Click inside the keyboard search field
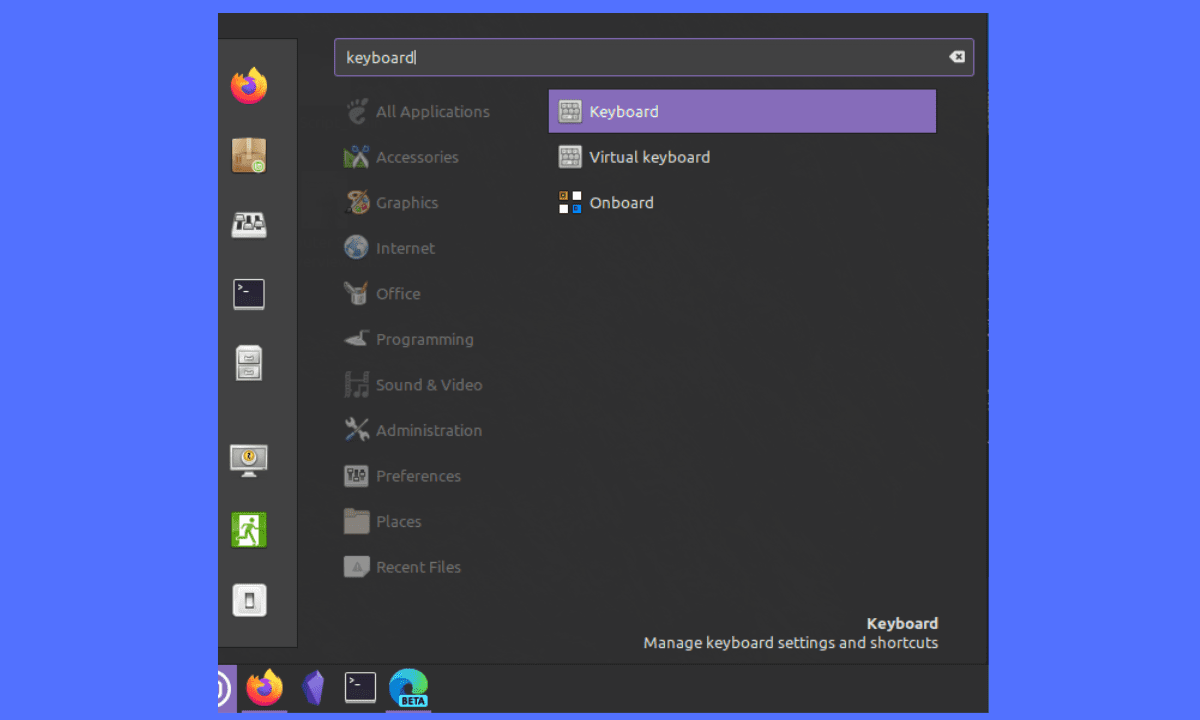The height and width of the screenshot is (720, 1200). tap(640, 58)
